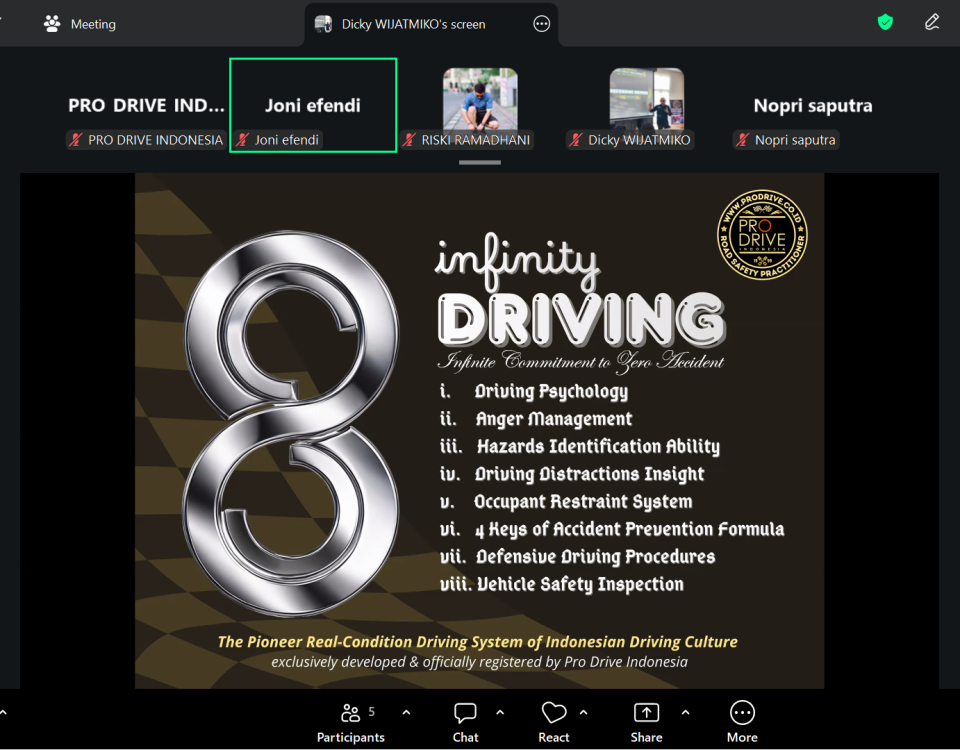Click 'Defensive Driving Procedures' text
The height and width of the screenshot is (750, 960).
[595, 557]
